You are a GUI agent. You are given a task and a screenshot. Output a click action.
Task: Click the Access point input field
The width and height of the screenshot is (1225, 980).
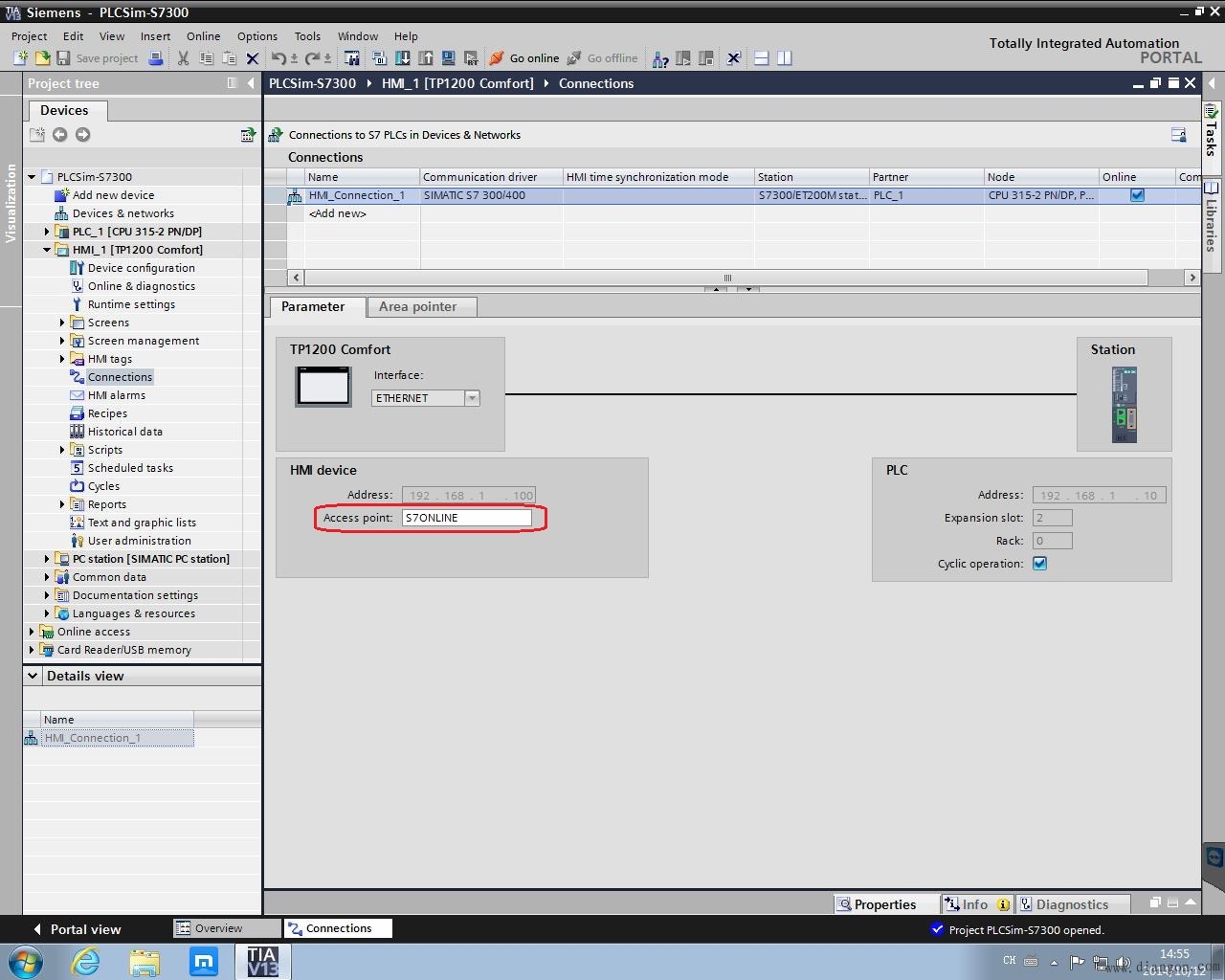(466, 518)
